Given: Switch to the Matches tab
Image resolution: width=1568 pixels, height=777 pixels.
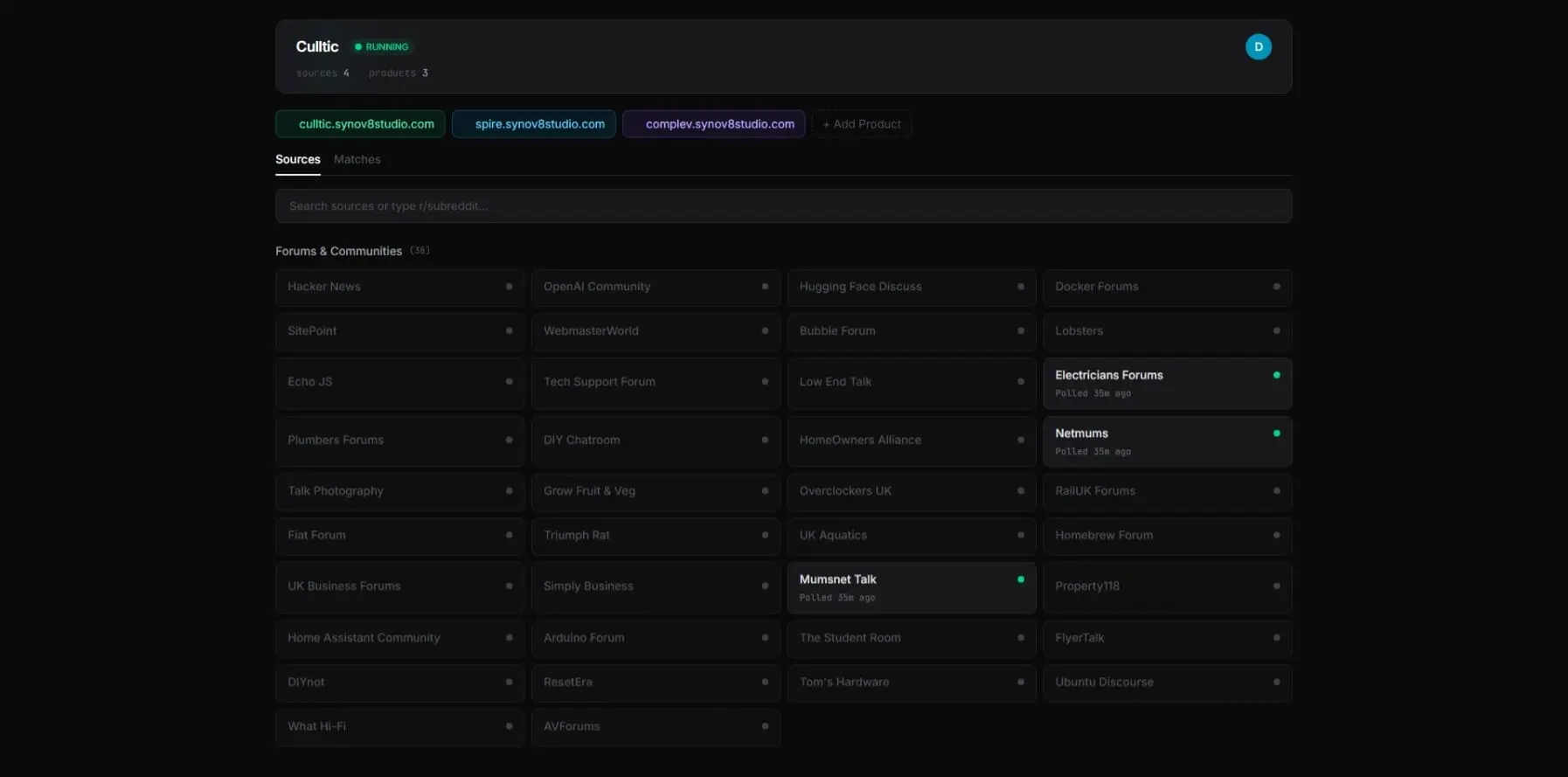Looking at the screenshot, I should (357, 159).
